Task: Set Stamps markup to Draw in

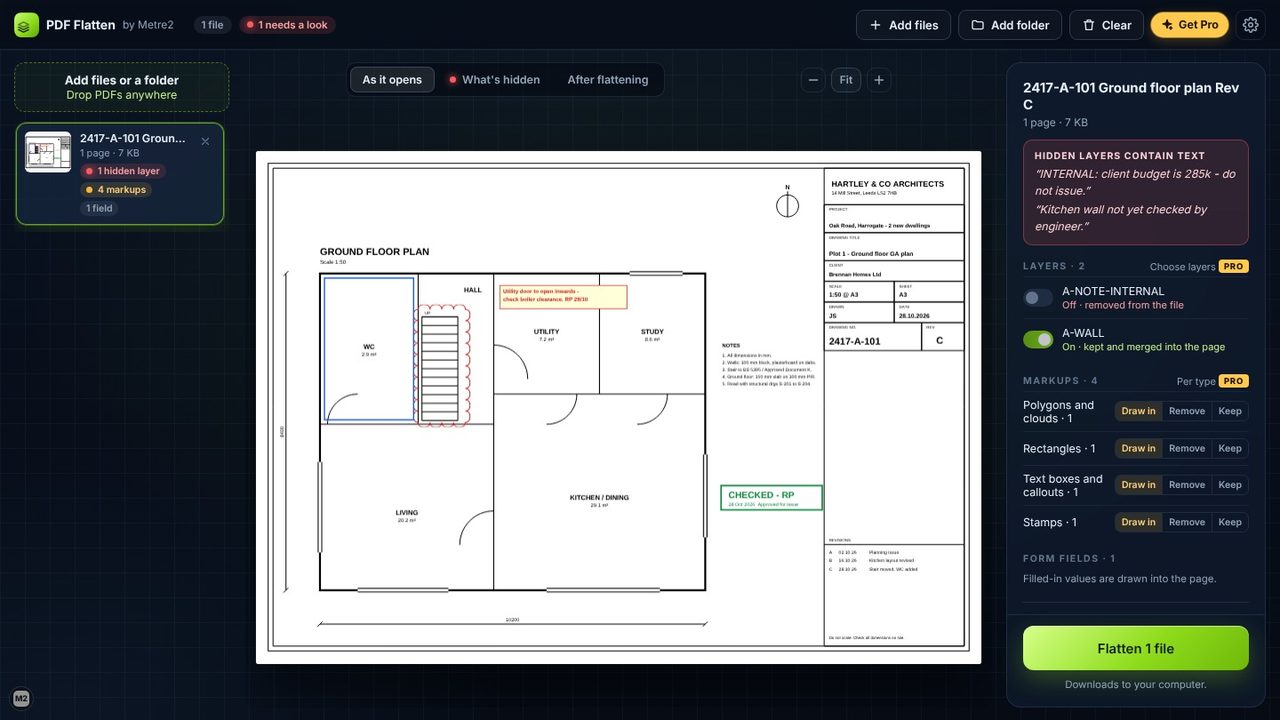Action: coord(1138,522)
